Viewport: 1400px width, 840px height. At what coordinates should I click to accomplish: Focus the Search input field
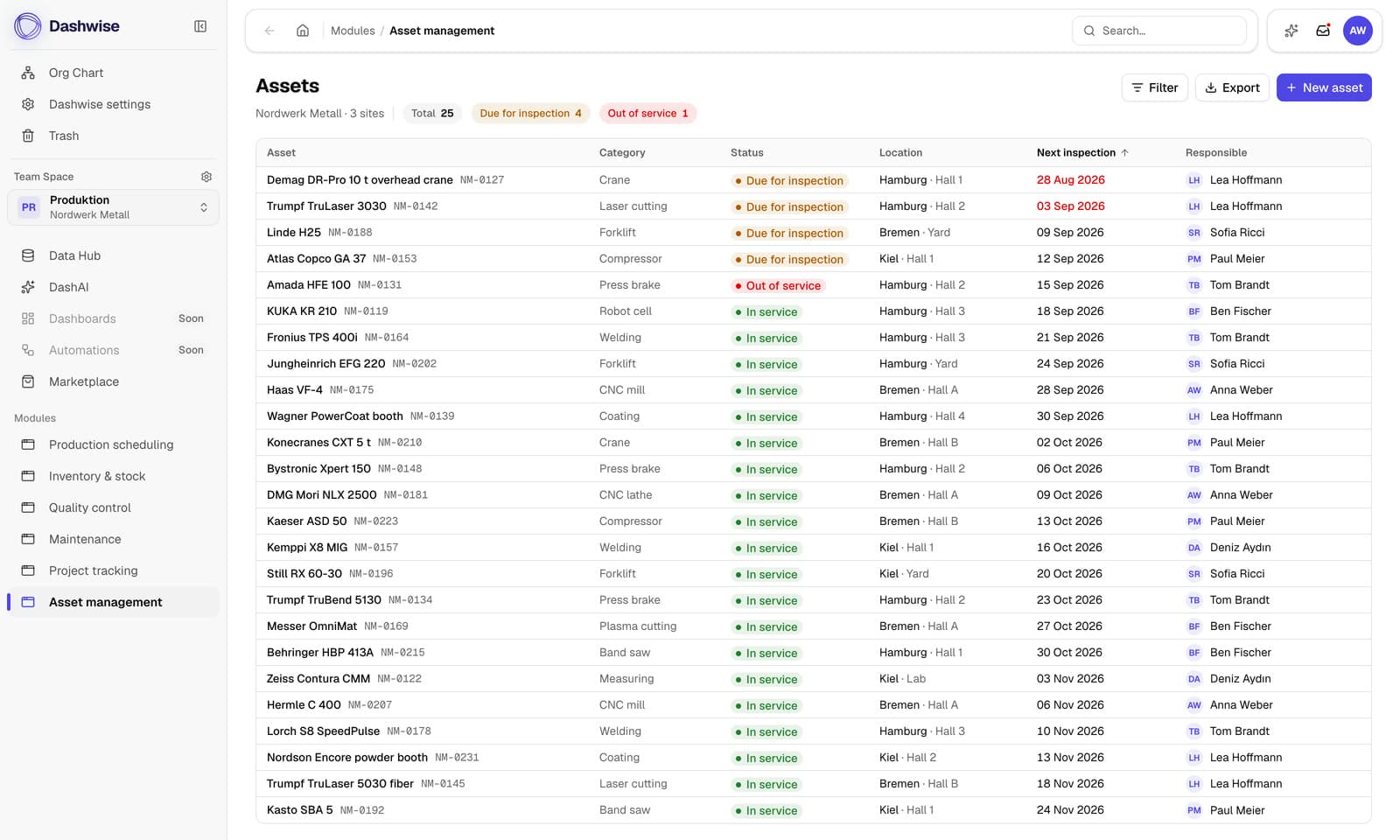pyautogui.click(x=1159, y=31)
